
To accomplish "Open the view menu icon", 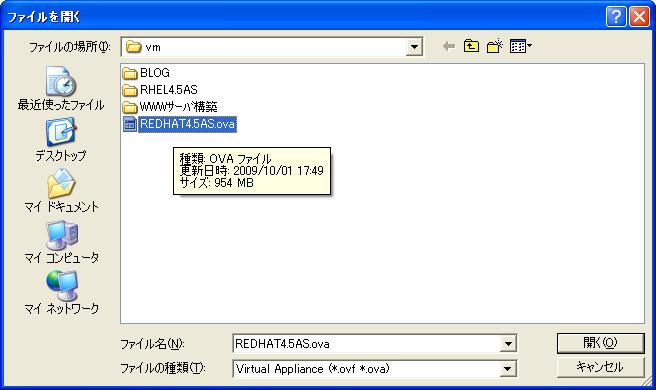I will (520, 46).
